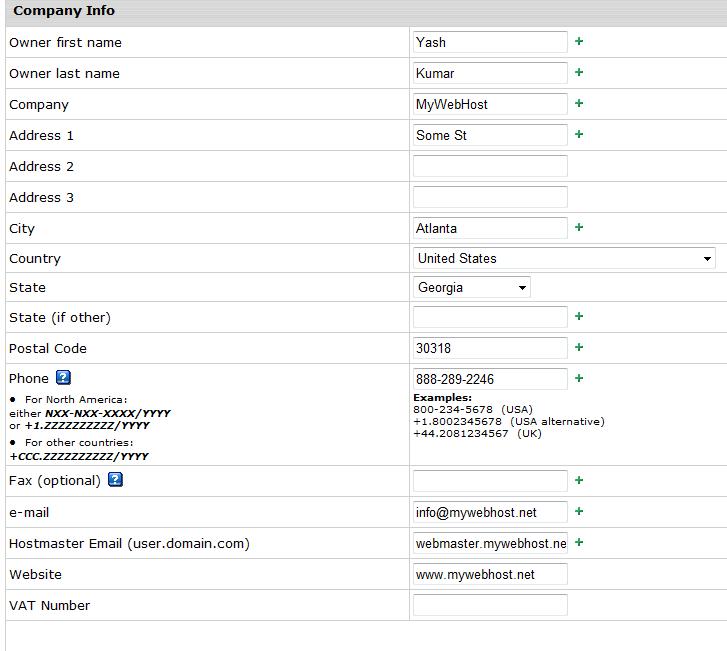Viewport: 727px width, 651px height.
Task: Focus the Owner first name field
Action: 490,42
